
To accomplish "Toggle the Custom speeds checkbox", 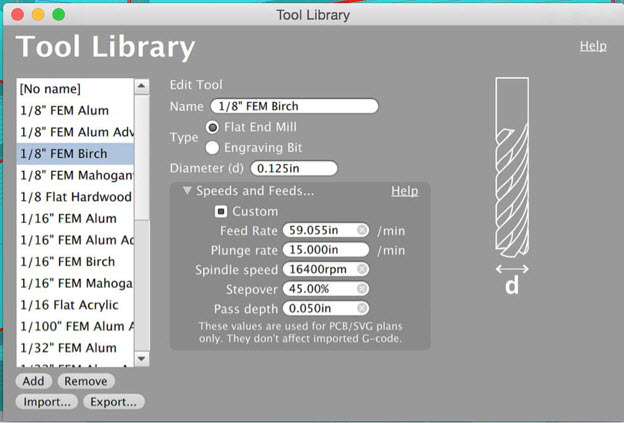I will (221, 212).
